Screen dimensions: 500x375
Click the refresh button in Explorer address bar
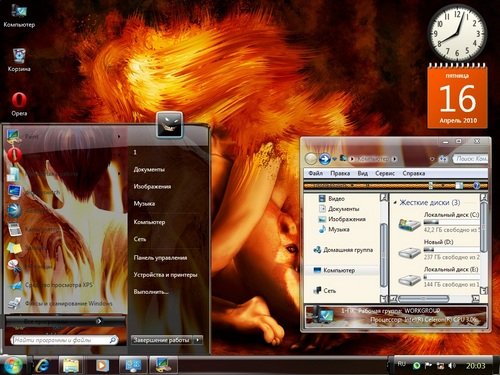[443, 159]
